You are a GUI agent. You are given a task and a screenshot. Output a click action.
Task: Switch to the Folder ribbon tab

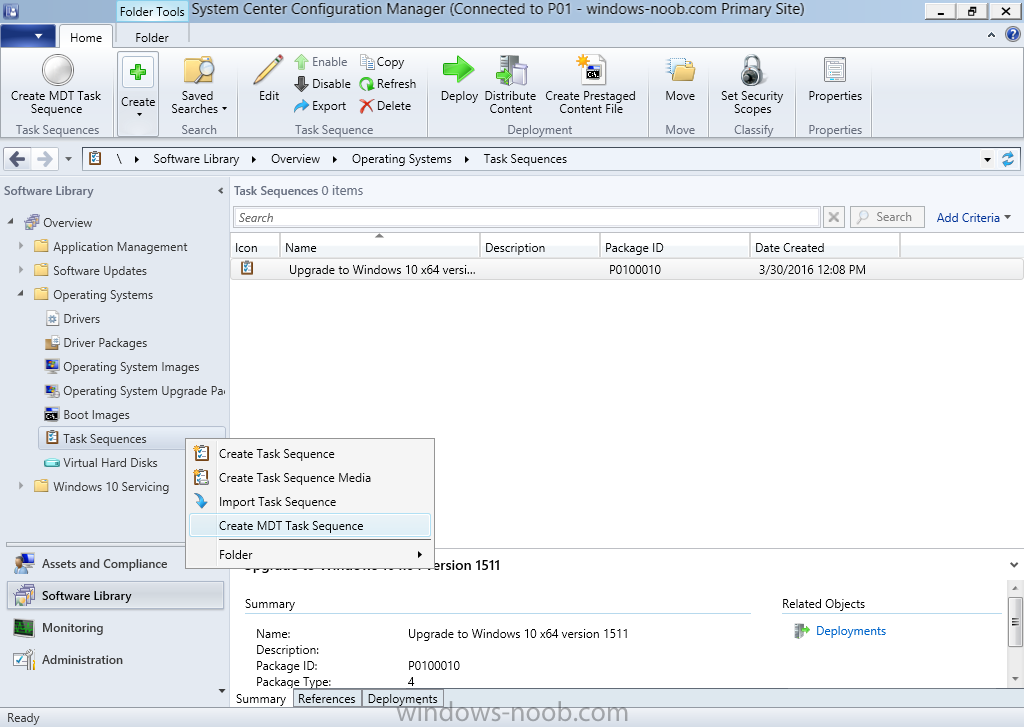[152, 37]
